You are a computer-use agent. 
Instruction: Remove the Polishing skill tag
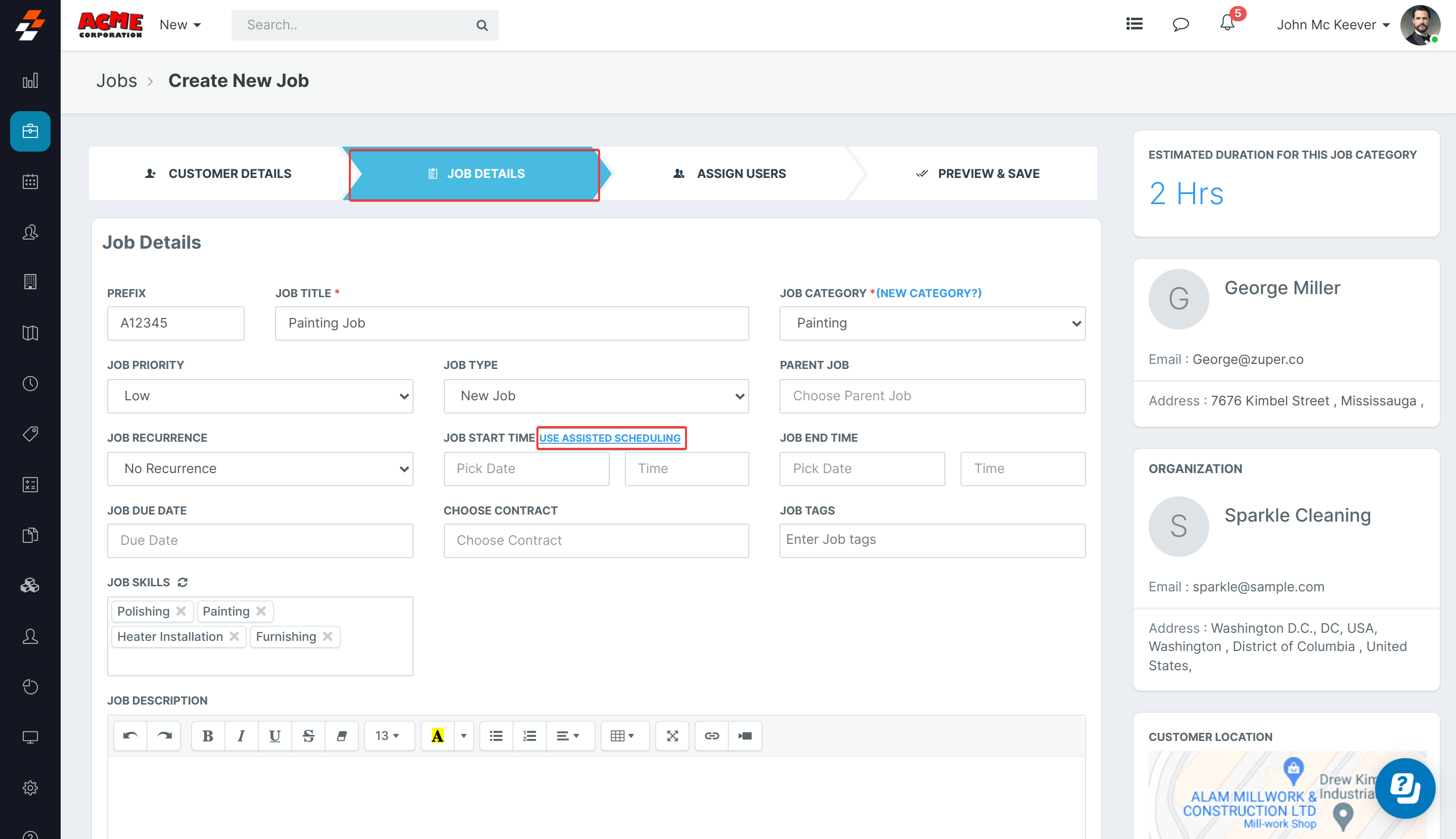181,611
